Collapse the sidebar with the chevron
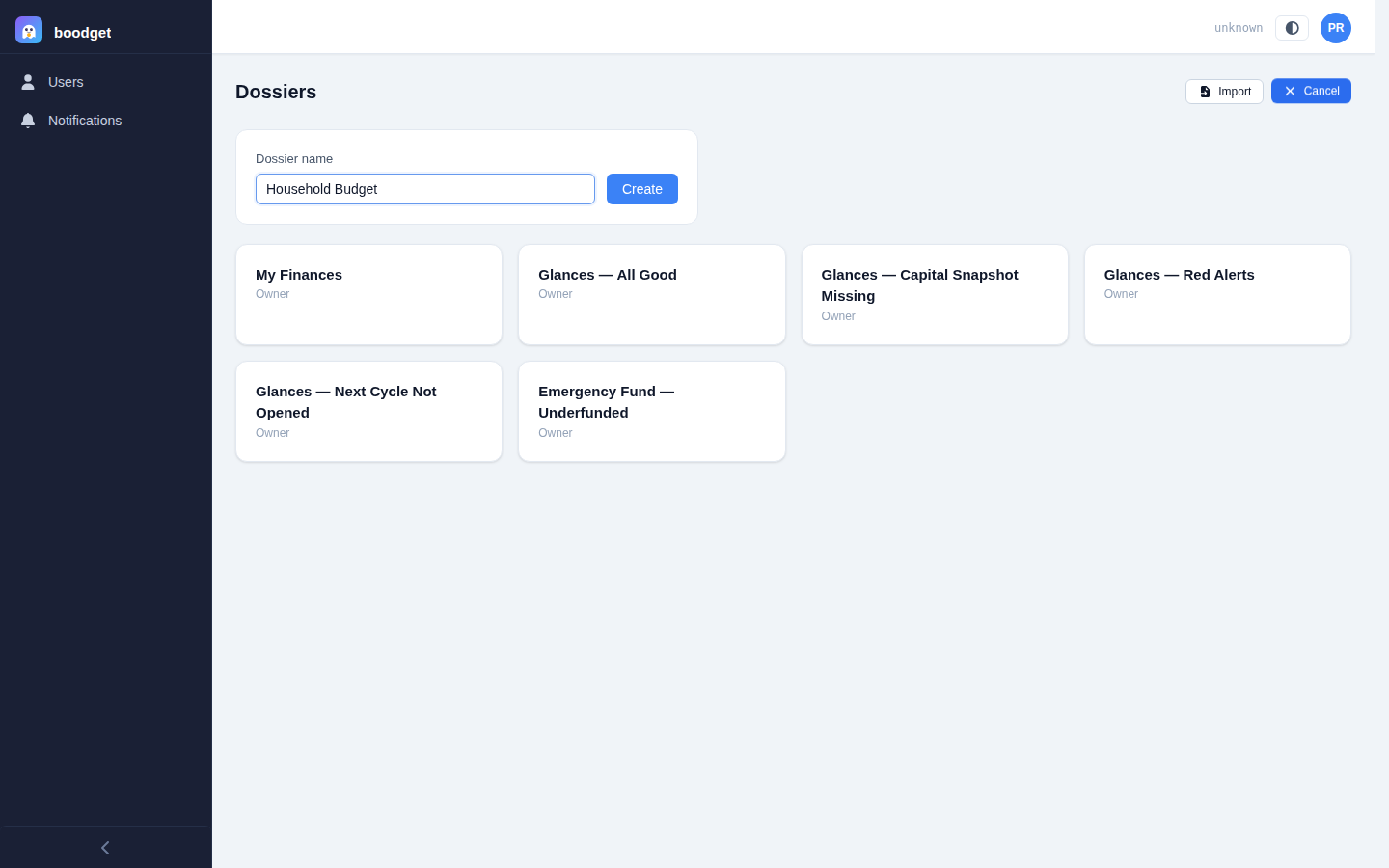The width and height of the screenshot is (1389, 868). click(x=106, y=848)
